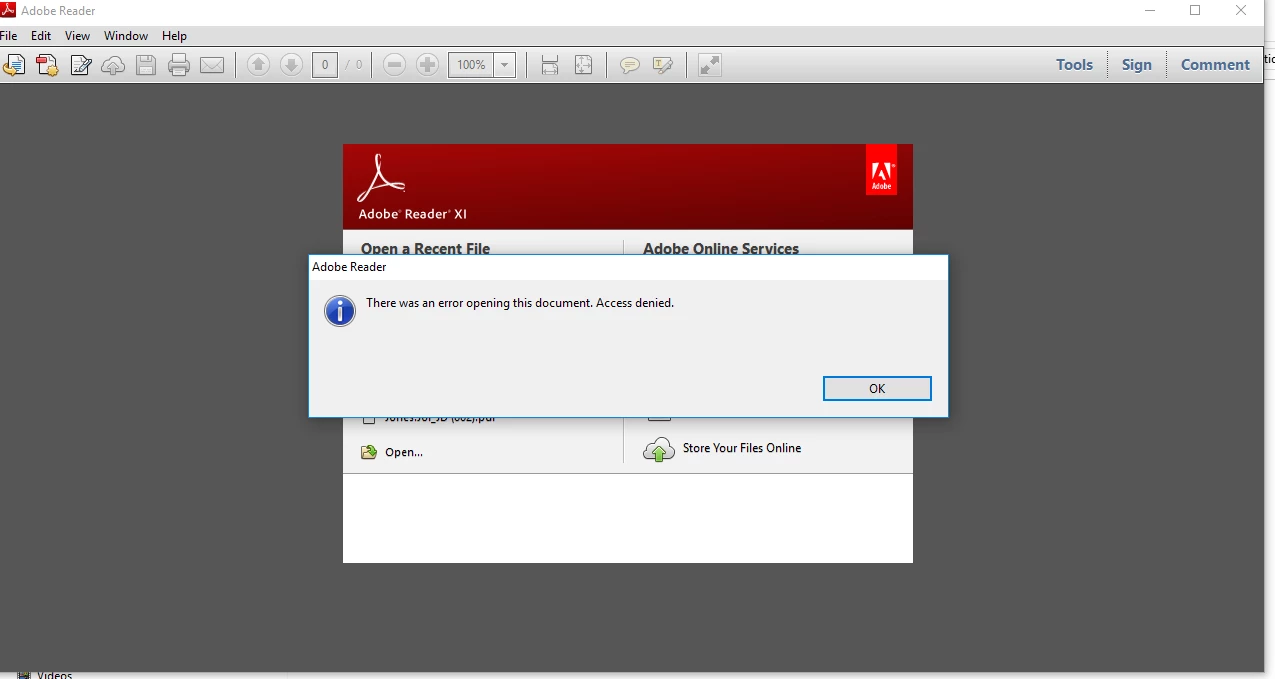Screen dimensions: 1275x679
Task: Click the Email envelope toolbar icon
Action: (212, 66)
